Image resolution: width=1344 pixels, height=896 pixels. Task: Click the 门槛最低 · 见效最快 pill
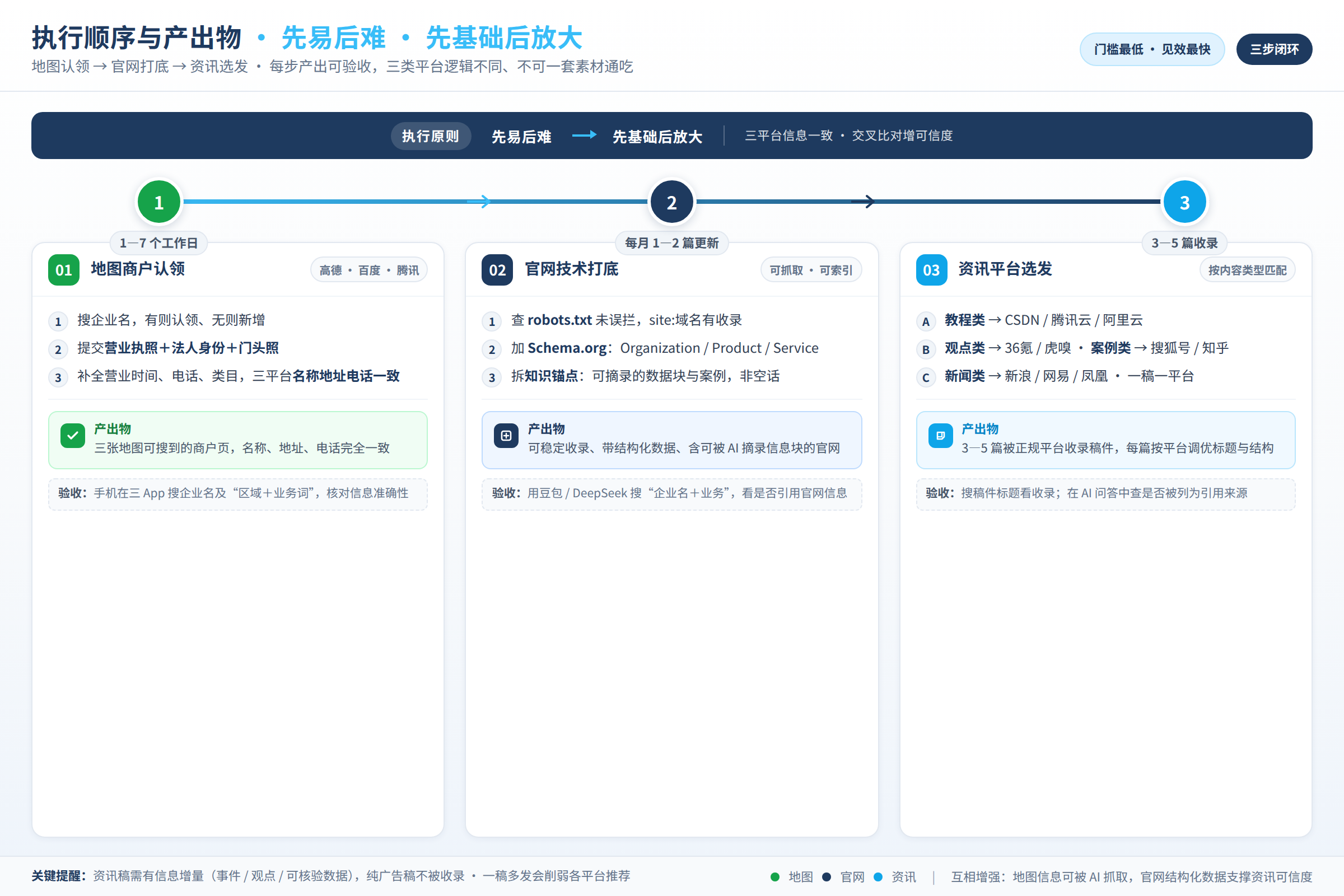click(1152, 49)
